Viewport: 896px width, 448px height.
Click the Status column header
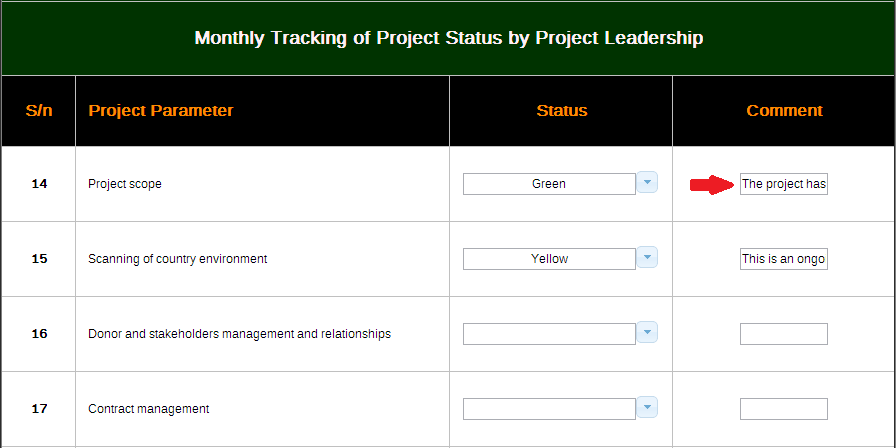click(x=562, y=110)
